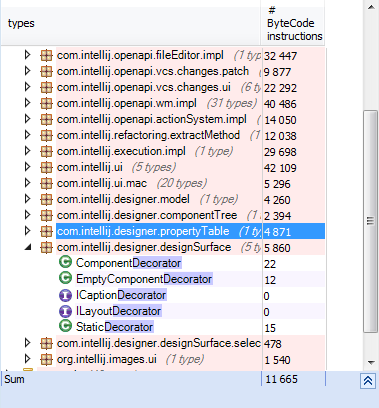Image resolution: width=379 pixels, height=408 pixels.
Task: Click the package icon beside com.intellij.ui.mac
Action: point(46,183)
